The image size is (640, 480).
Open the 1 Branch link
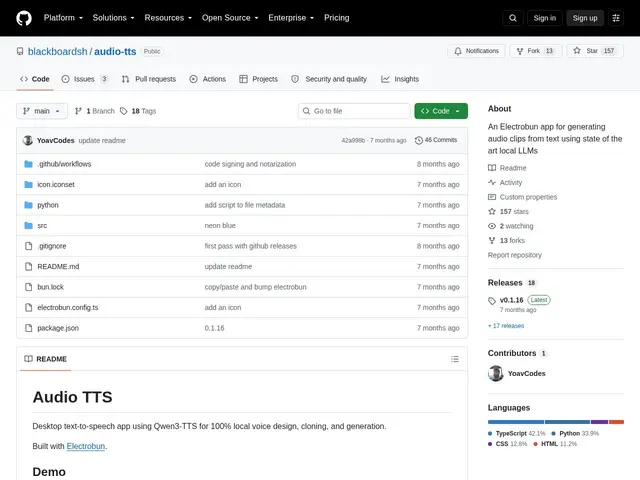point(95,111)
